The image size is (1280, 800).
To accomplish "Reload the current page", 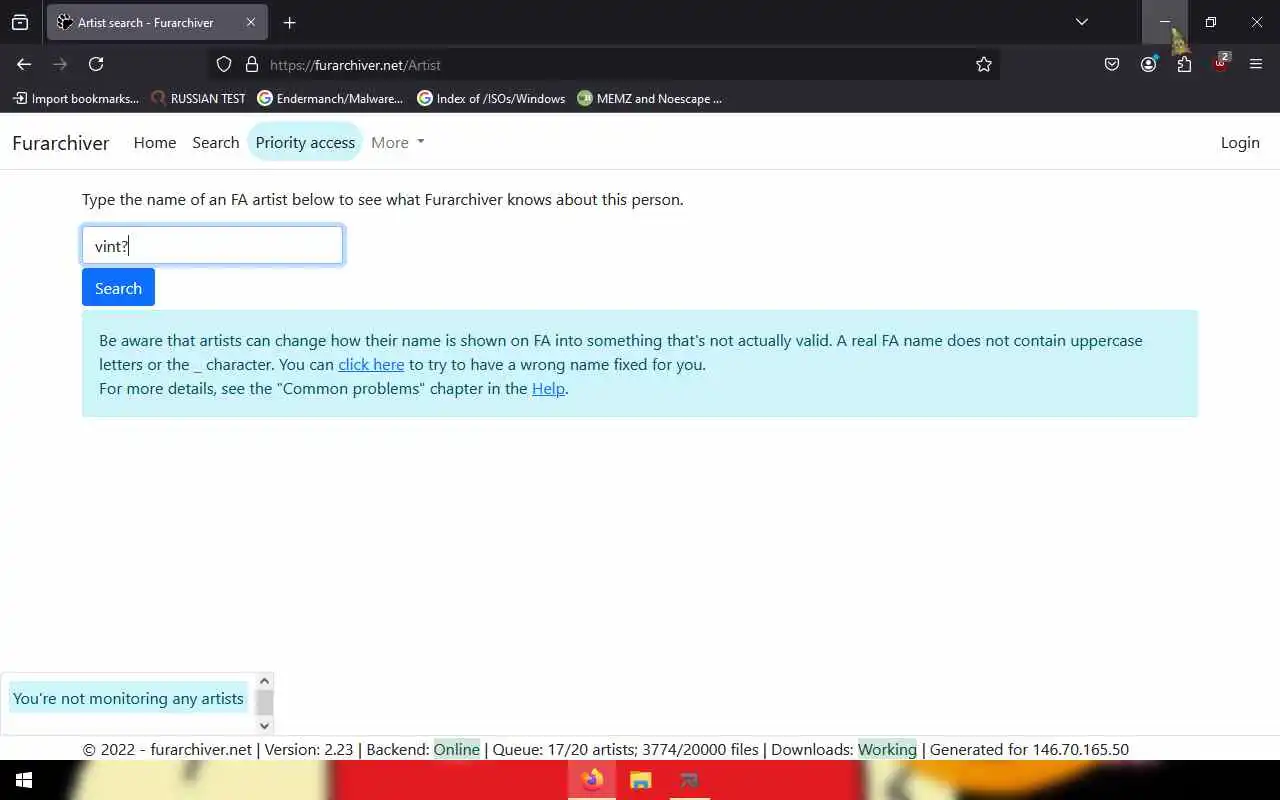I will 96,64.
